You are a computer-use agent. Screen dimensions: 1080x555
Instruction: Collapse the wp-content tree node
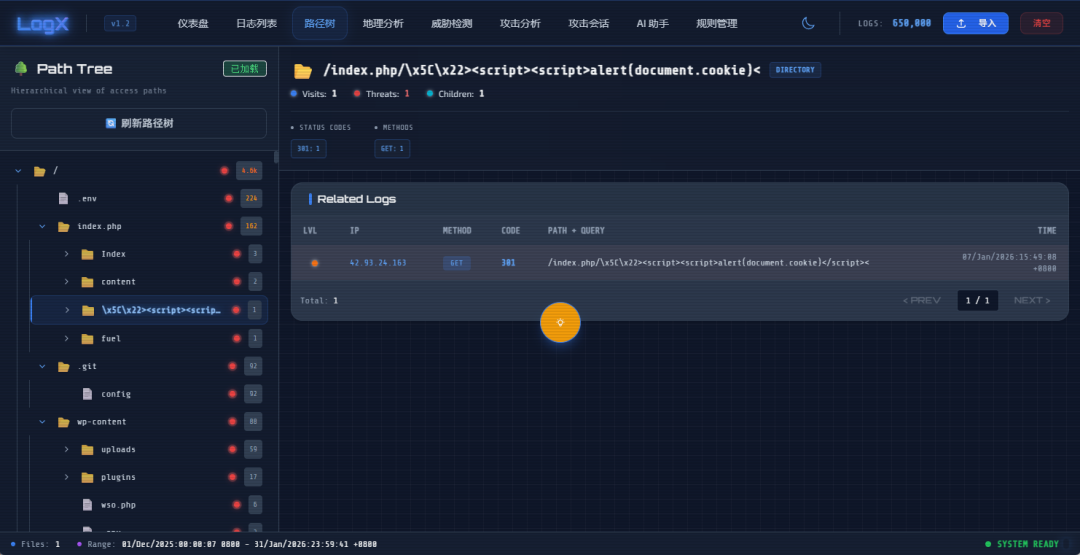pos(43,421)
